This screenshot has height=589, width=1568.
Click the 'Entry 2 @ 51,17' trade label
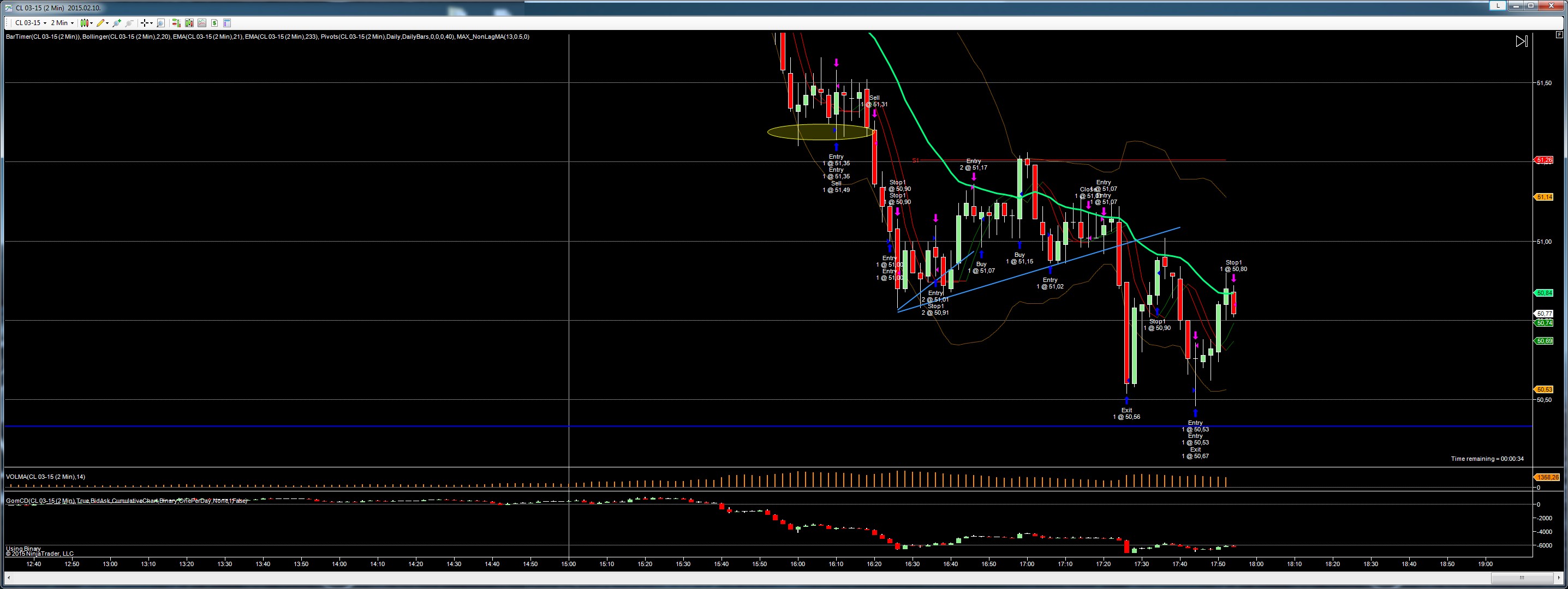tap(973, 164)
